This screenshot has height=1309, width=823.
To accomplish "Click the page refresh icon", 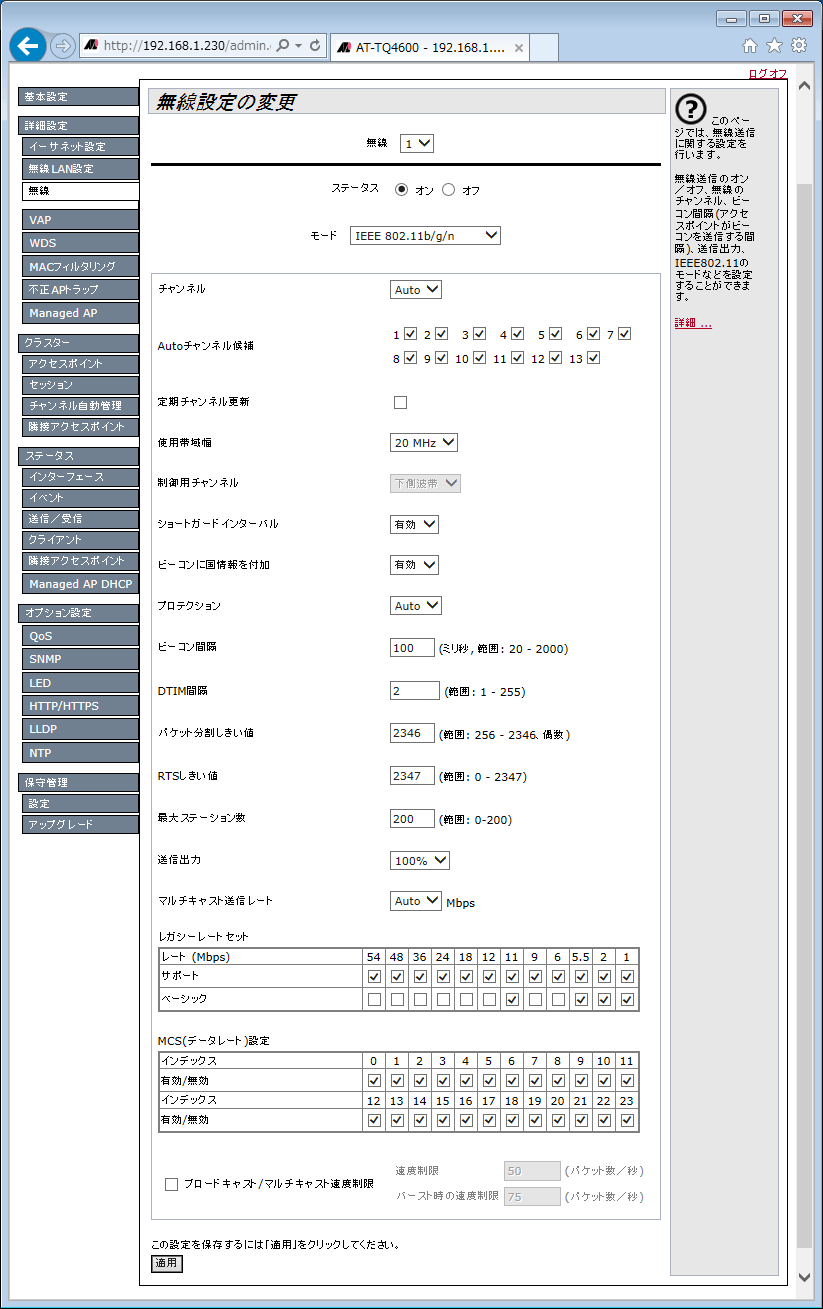I will (x=315, y=46).
